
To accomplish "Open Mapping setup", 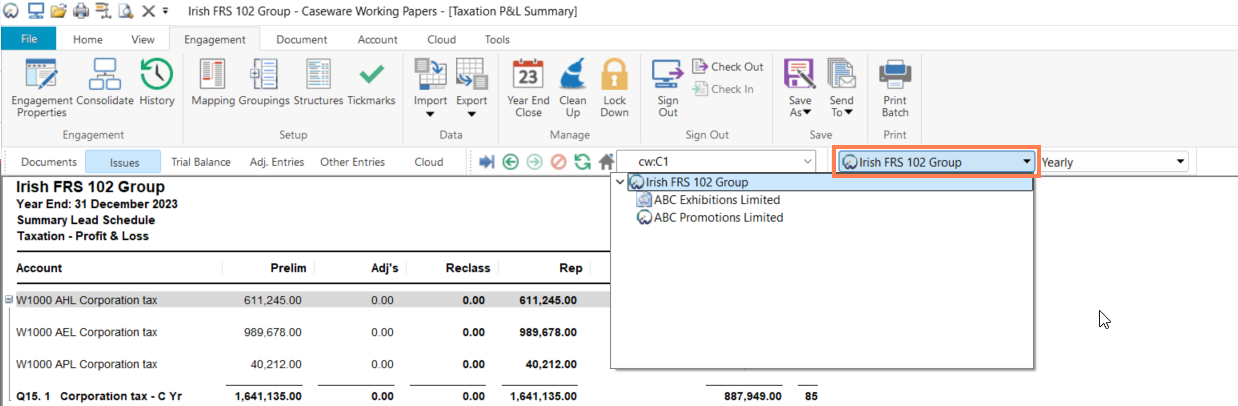I will click(x=213, y=82).
